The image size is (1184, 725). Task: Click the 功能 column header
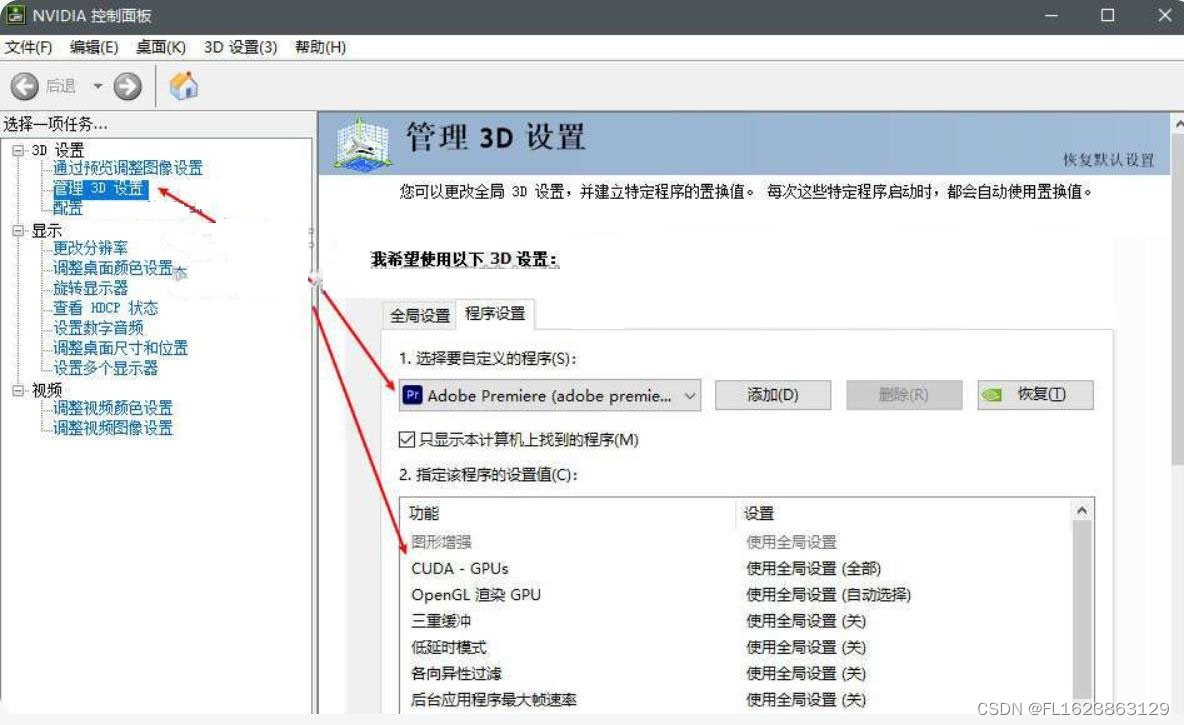[x=424, y=514]
